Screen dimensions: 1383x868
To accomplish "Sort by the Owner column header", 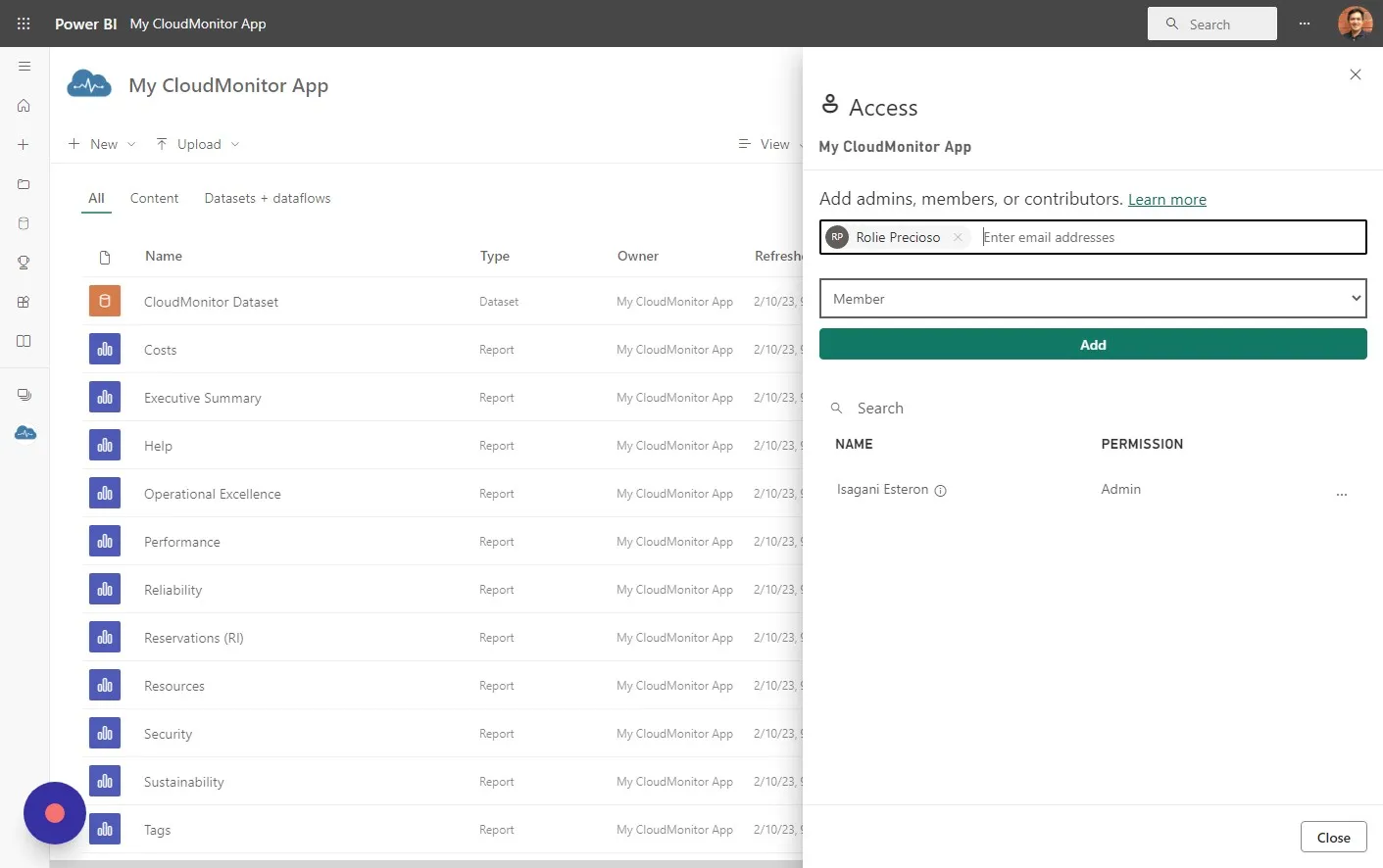I will click(638, 256).
